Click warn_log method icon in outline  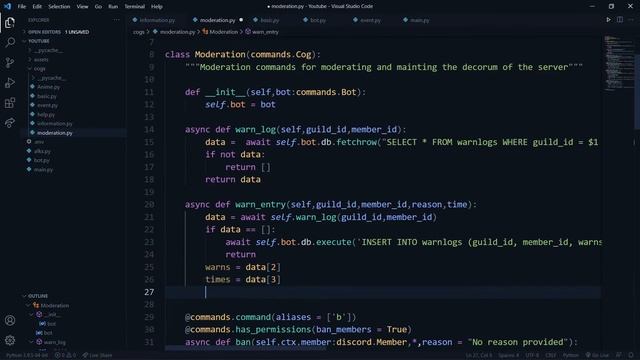click(x=39, y=342)
